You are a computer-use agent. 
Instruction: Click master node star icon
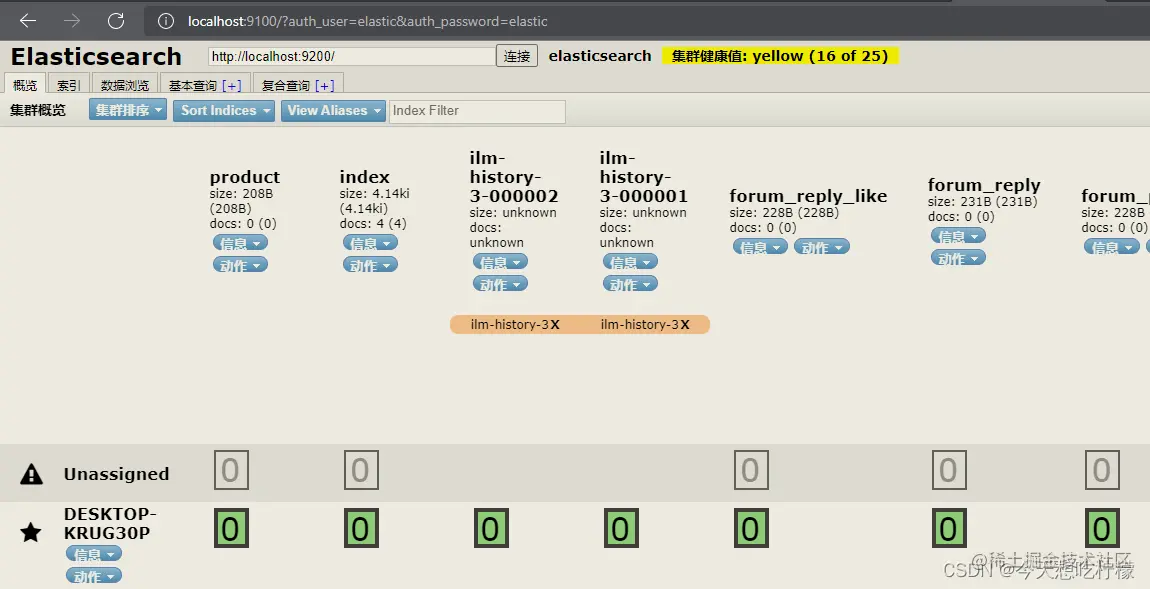(31, 532)
